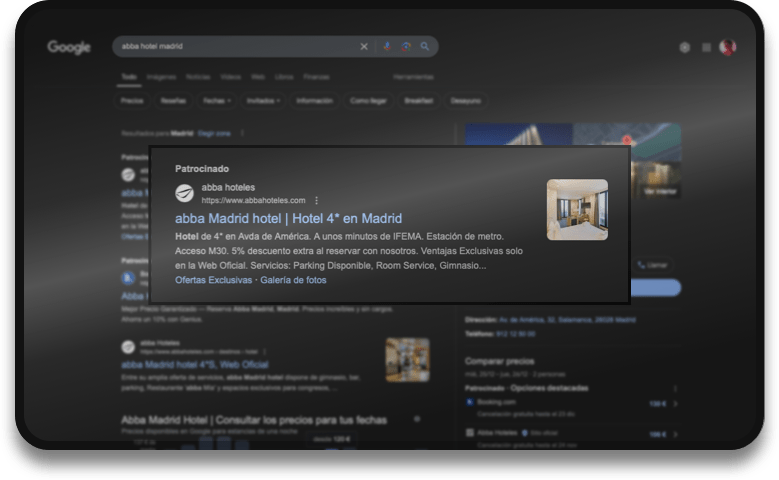The image size is (779, 480).
Task: Click the abba hoteles favicon in the sponsored ad
Action: 184,193
